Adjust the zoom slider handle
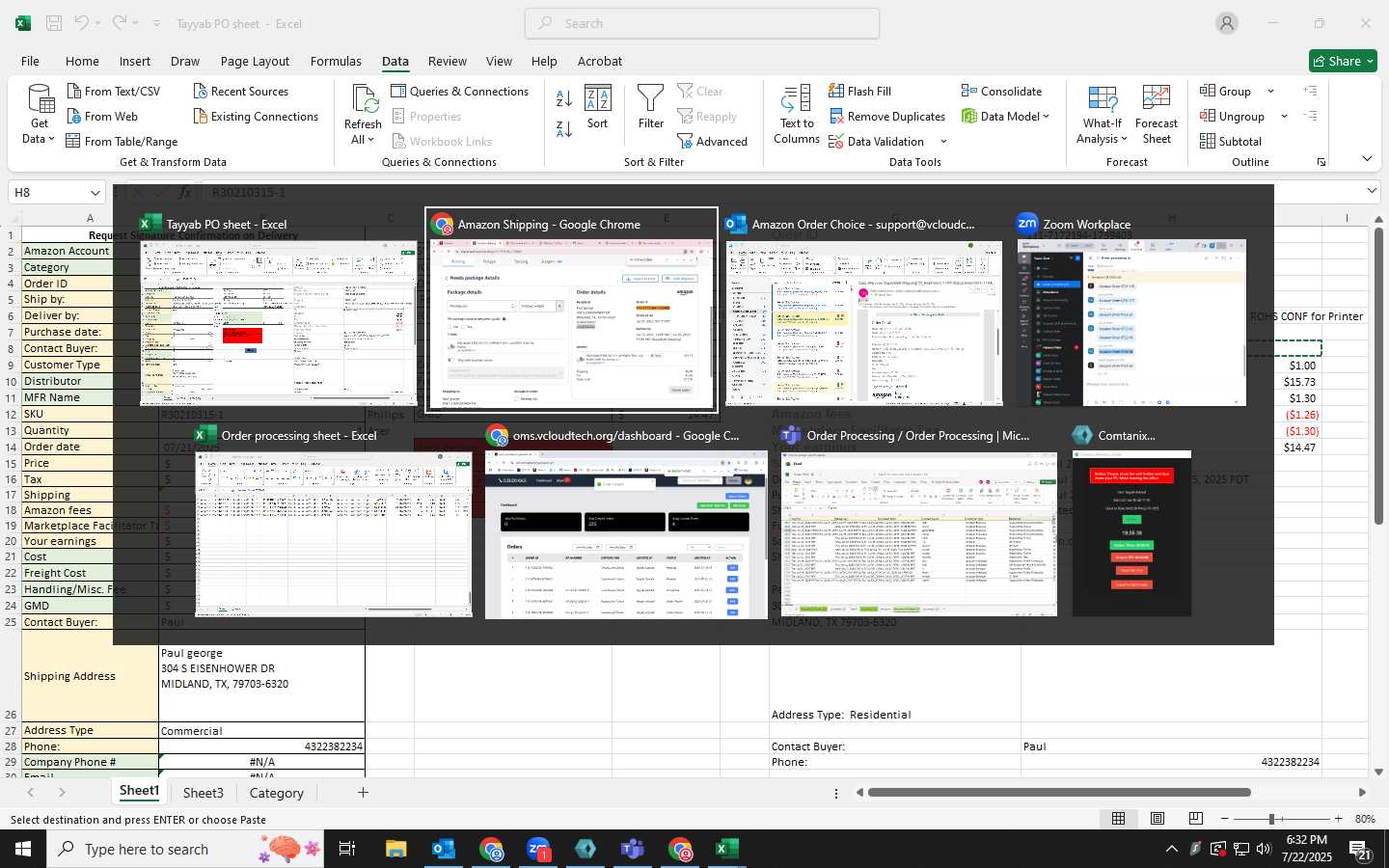The width and height of the screenshot is (1389, 868). (x=1272, y=819)
